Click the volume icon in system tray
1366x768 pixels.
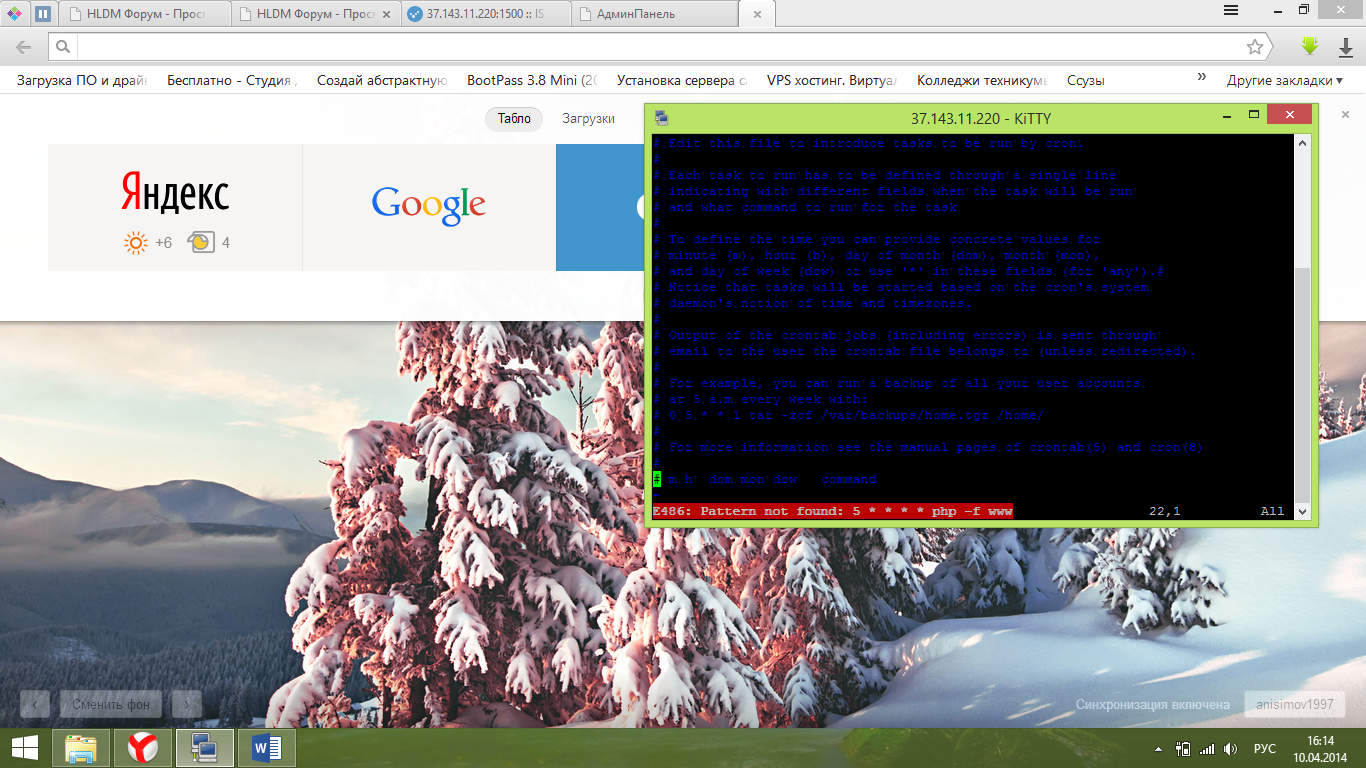1230,748
